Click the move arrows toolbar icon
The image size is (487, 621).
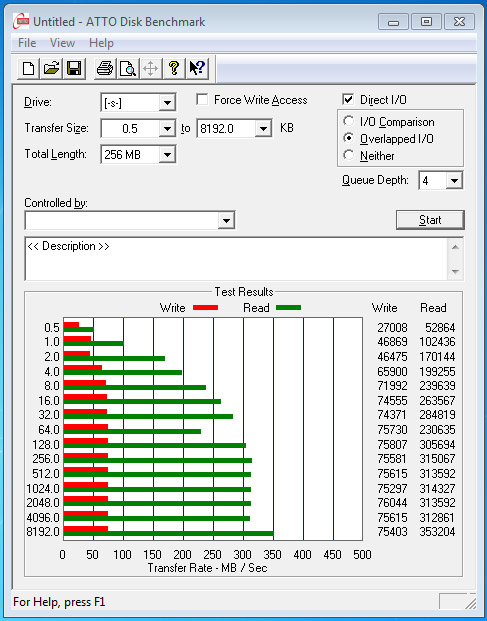pos(151,68)
